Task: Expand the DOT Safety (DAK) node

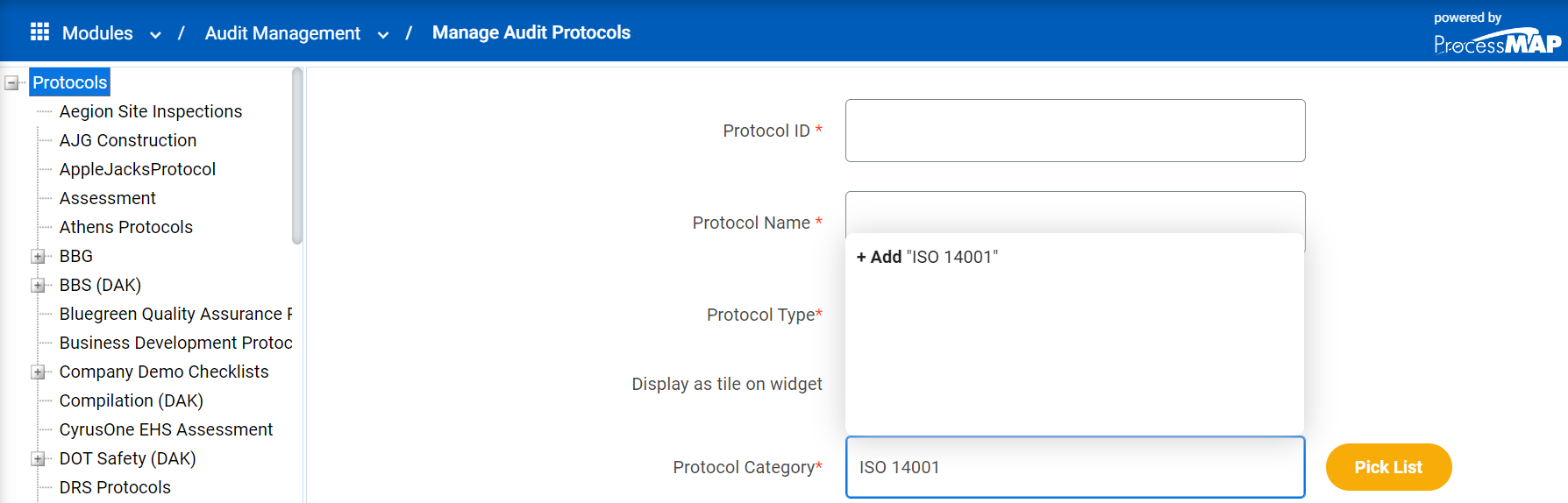Action: click(38, 459)
